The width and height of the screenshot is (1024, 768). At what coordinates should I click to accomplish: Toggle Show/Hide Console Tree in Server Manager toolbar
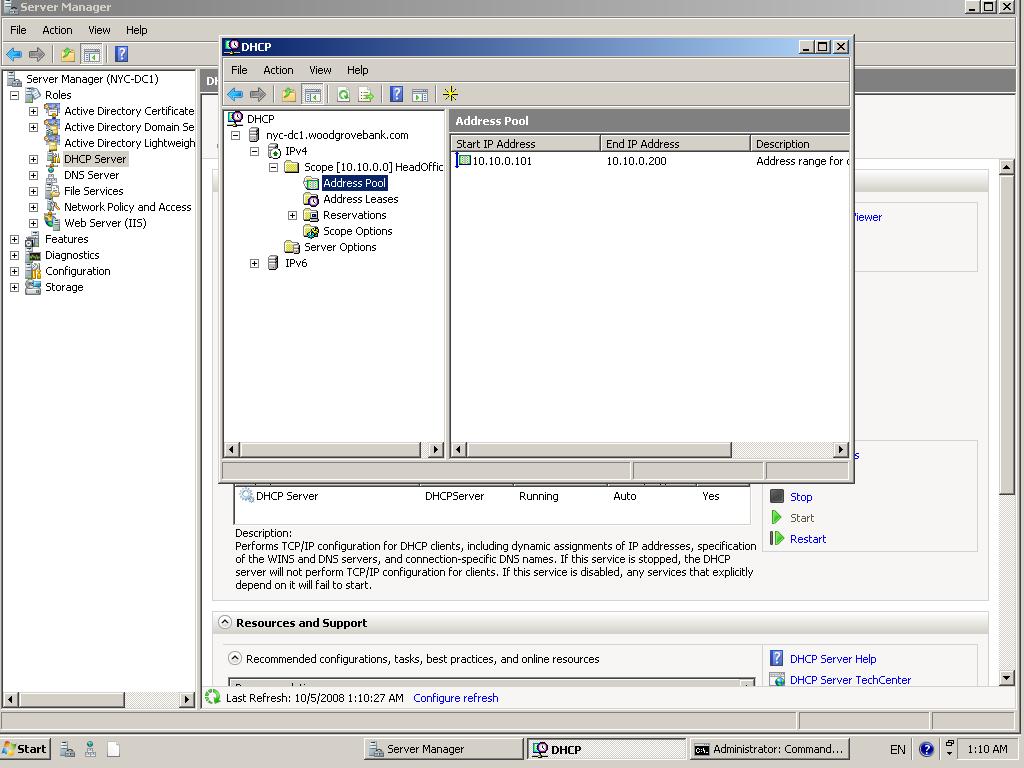pos(92,54)
